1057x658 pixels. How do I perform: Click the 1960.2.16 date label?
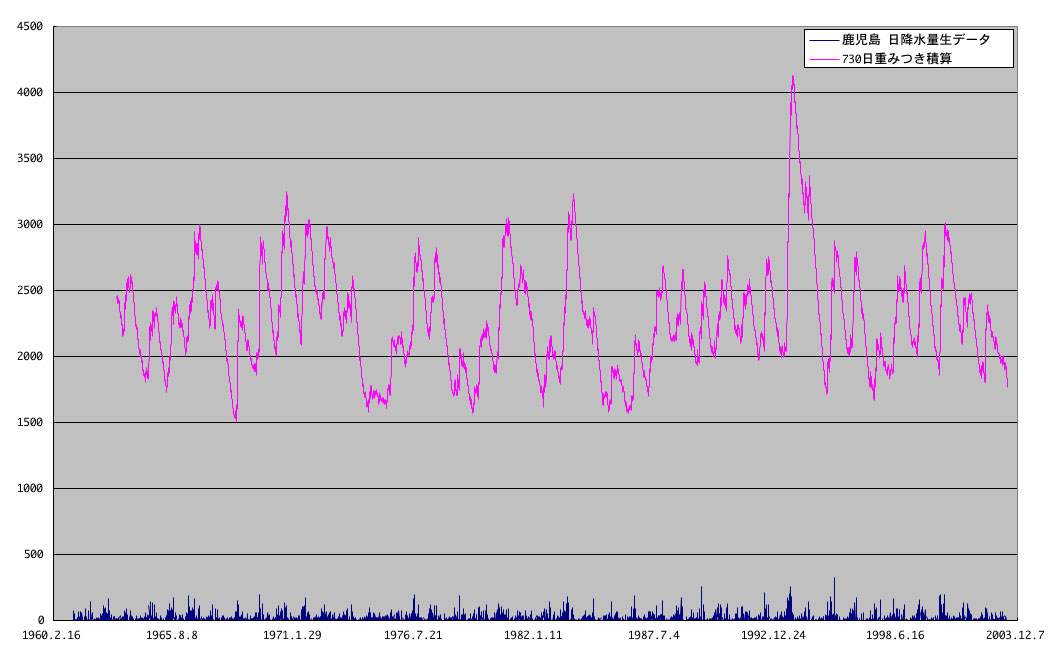49,635
